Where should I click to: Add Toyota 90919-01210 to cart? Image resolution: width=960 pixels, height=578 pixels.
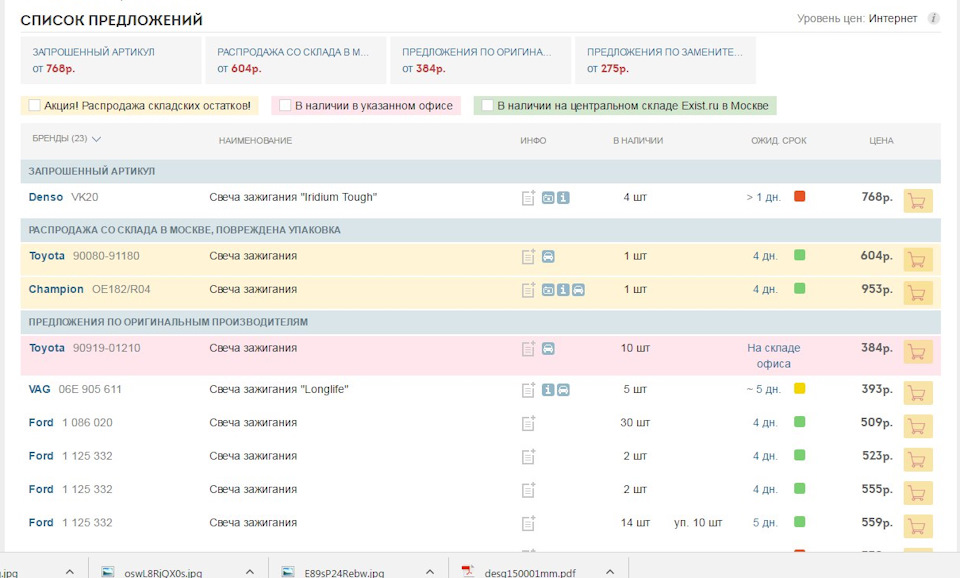(918, 351)
